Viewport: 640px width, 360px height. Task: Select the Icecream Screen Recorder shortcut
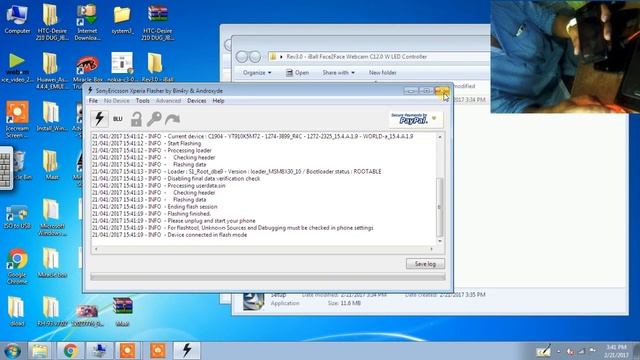[17, 119]
